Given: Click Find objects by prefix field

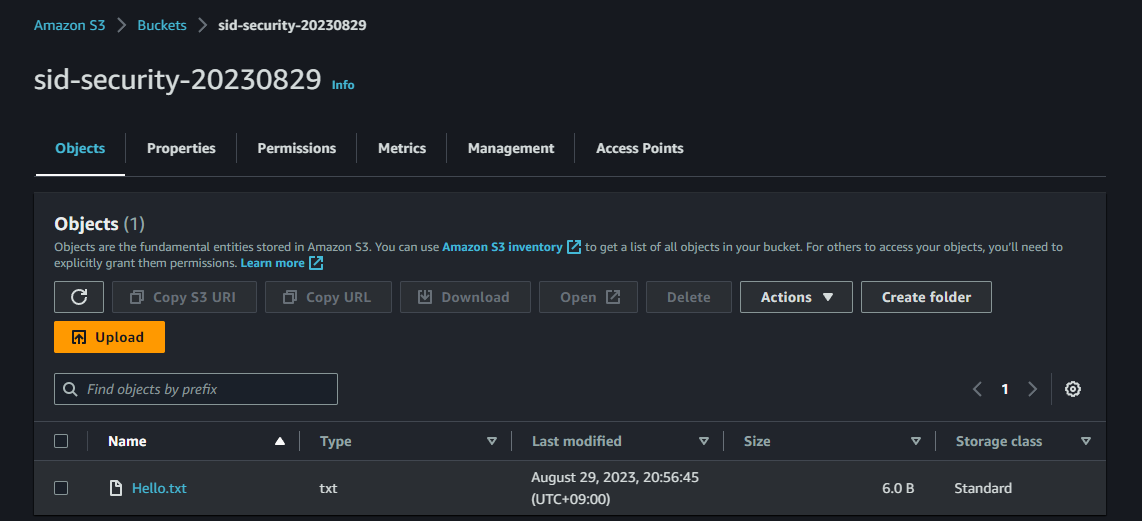Looking at the screenshot, I should tap(196, 389).
